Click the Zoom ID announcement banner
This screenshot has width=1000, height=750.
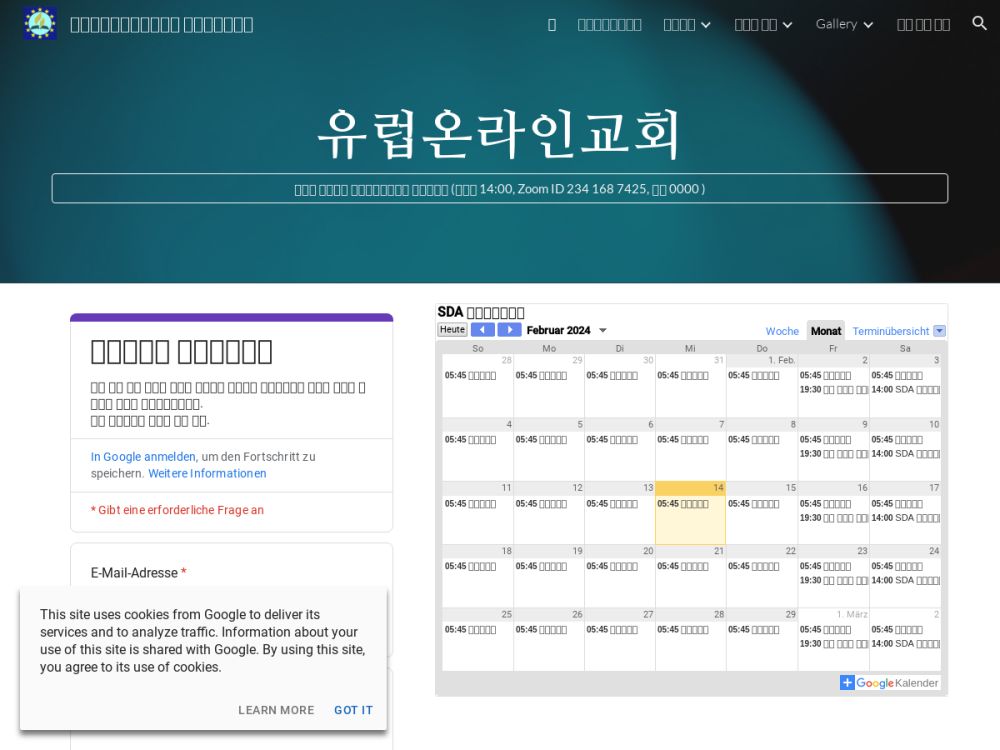click(500, 188)
